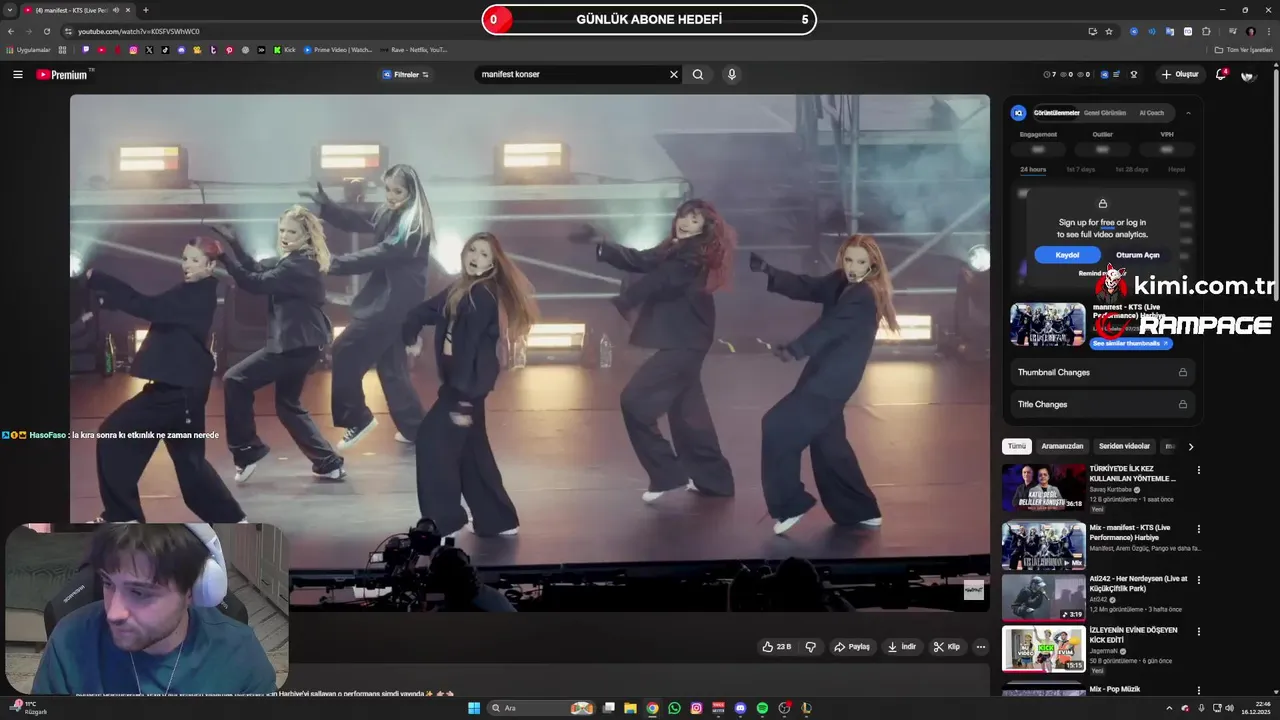The height and width of the screenshot is (720, 1280).
Task: Go to the YouTube Premium home logo
Action: 63,74
